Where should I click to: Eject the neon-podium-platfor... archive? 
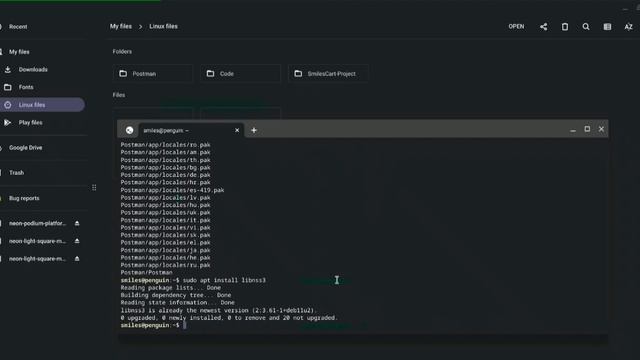pos(77,223)
